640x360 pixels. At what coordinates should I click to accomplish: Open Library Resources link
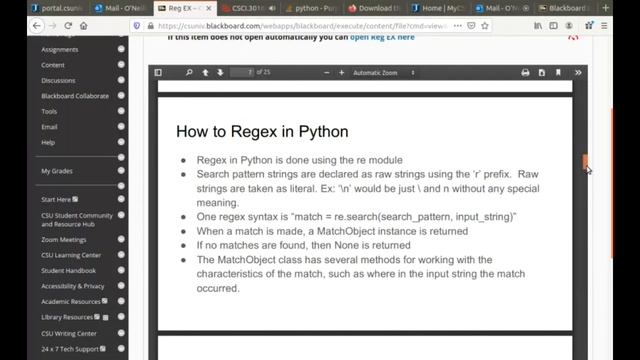click(67, 317)
